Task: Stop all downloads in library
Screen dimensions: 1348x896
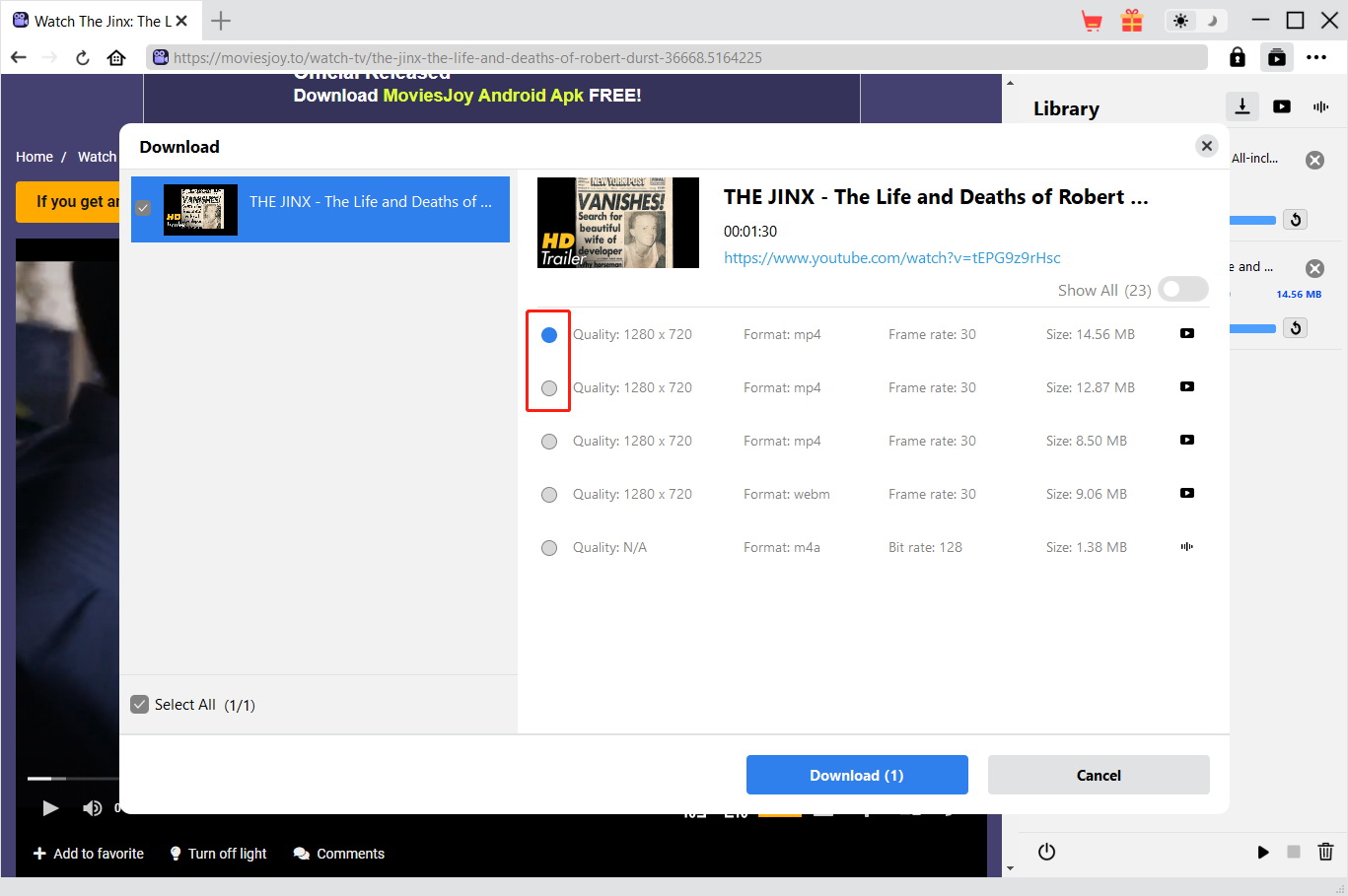Action: 1294,852
